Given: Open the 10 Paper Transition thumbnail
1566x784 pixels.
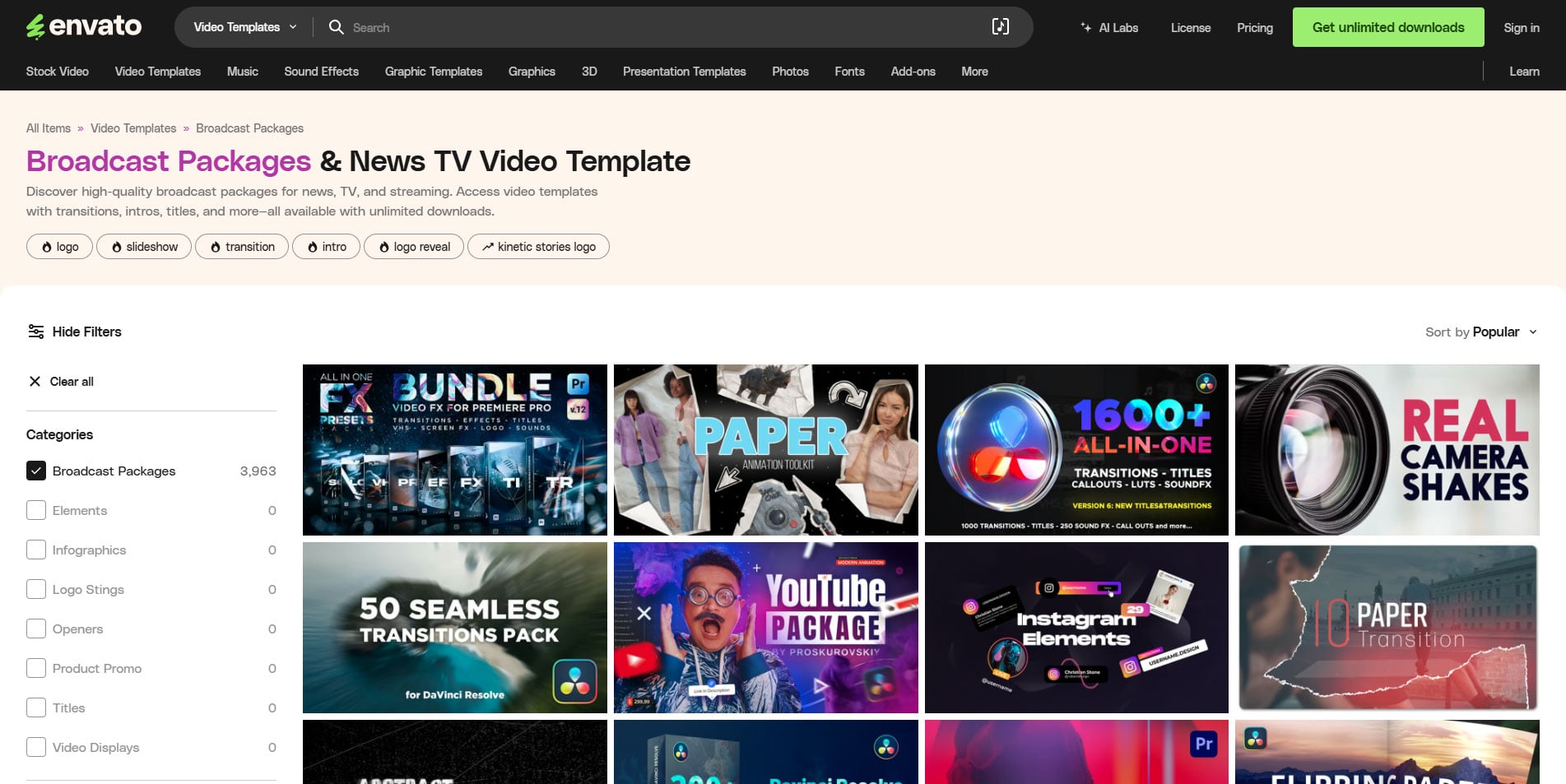Looking at the screenshot, I should (x=1387, y=628).
